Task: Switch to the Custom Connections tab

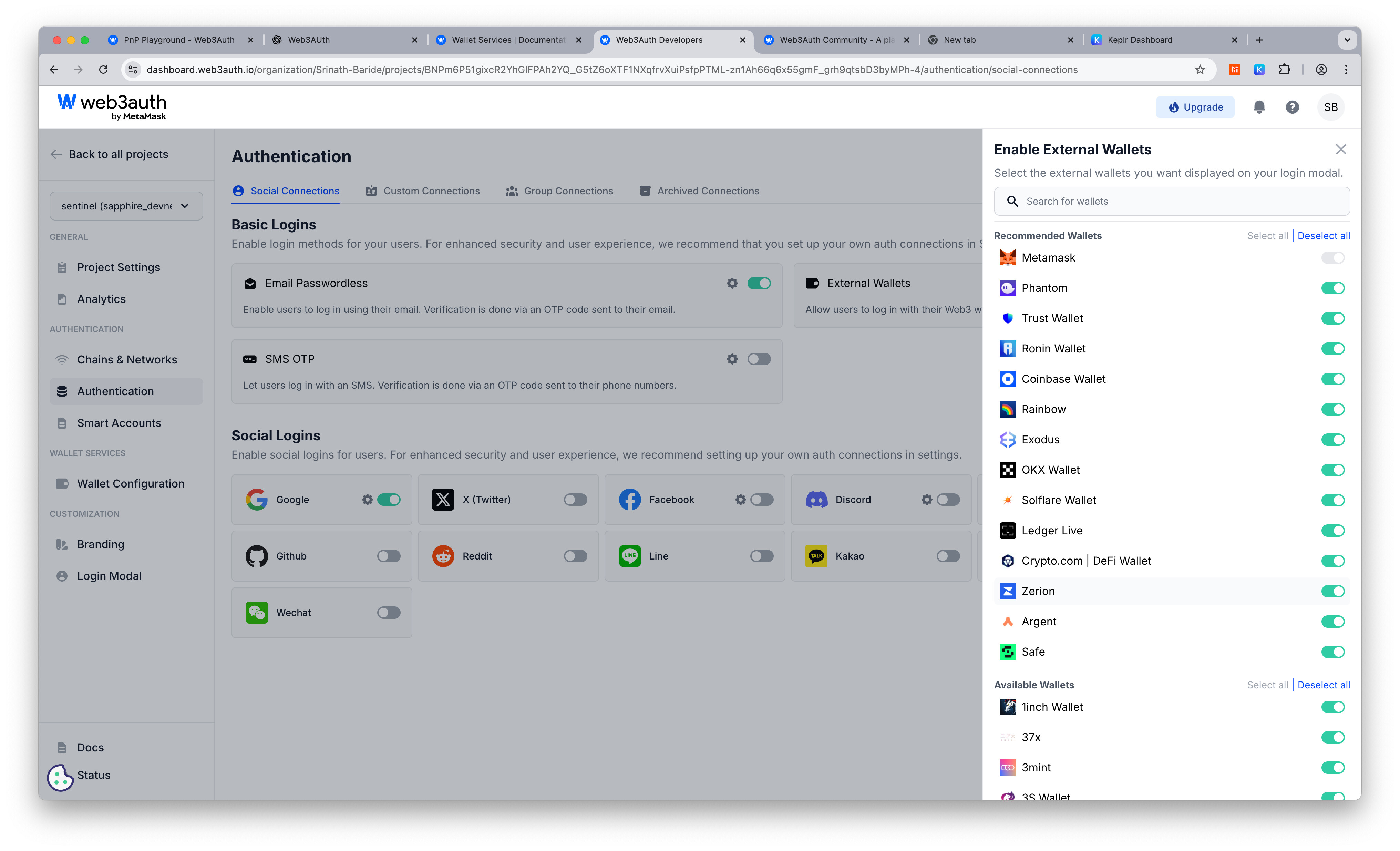Action: tap(422, 191)
